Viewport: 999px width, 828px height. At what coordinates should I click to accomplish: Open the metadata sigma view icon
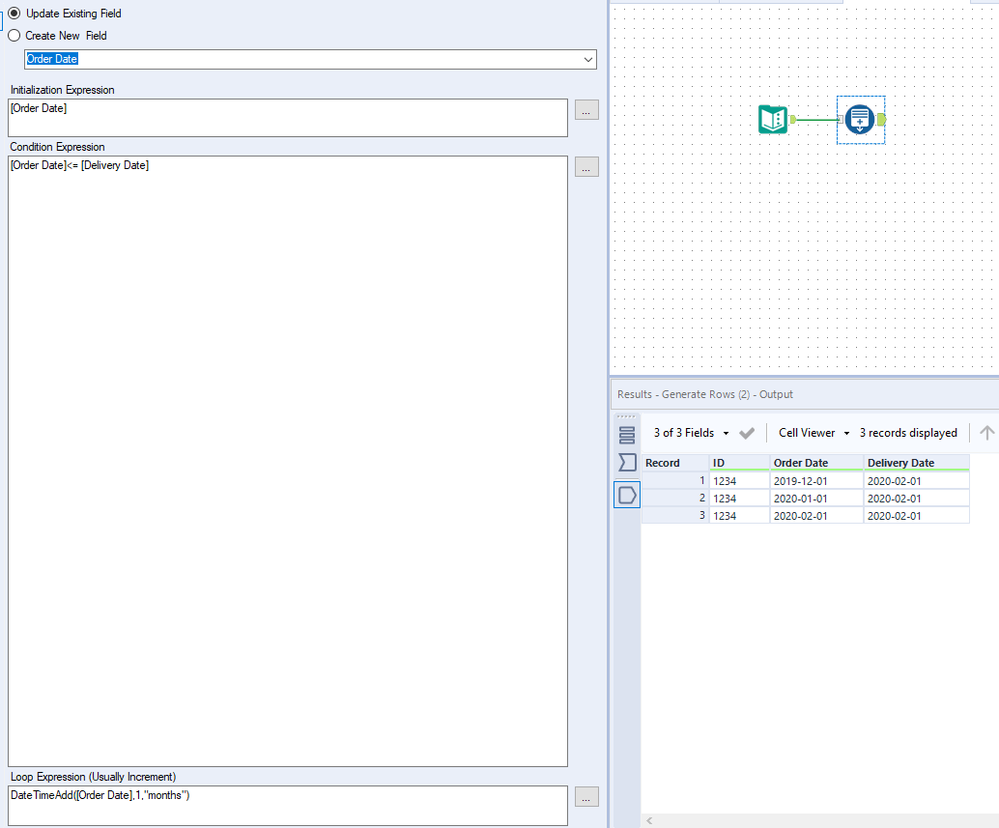(x=627, y=462)
